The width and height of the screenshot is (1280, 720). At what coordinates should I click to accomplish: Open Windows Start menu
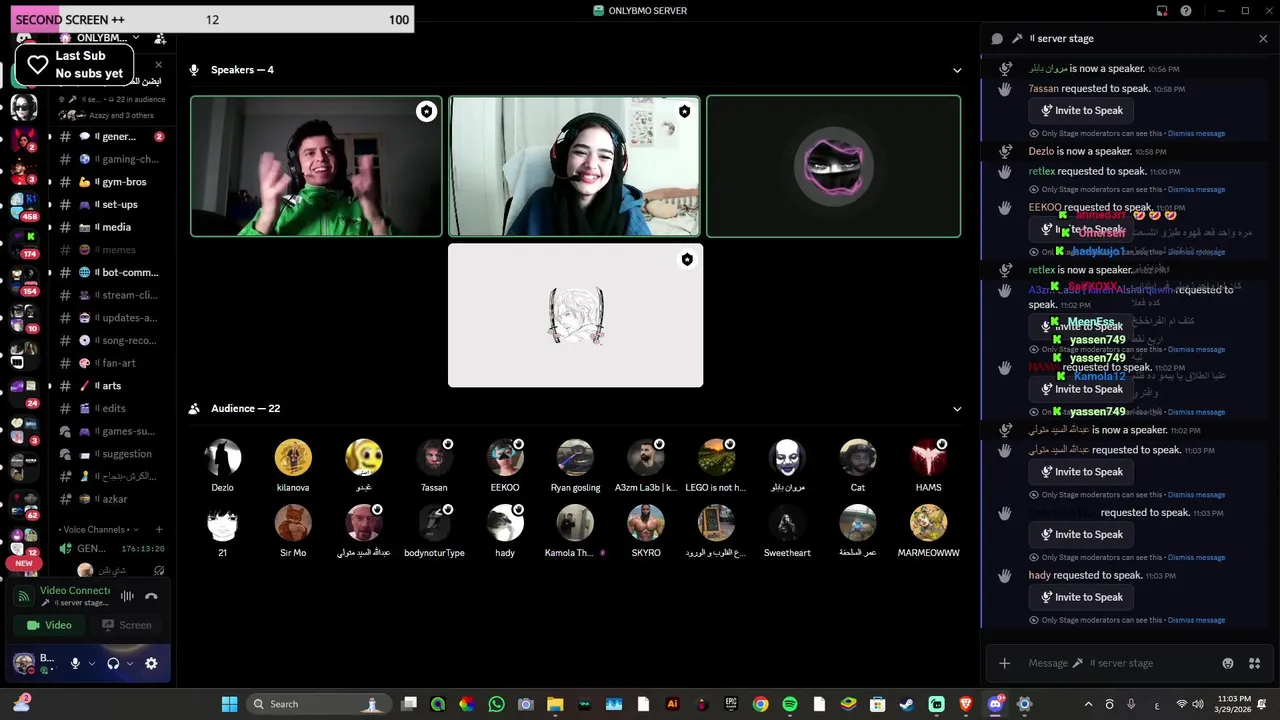coord(229,704)
